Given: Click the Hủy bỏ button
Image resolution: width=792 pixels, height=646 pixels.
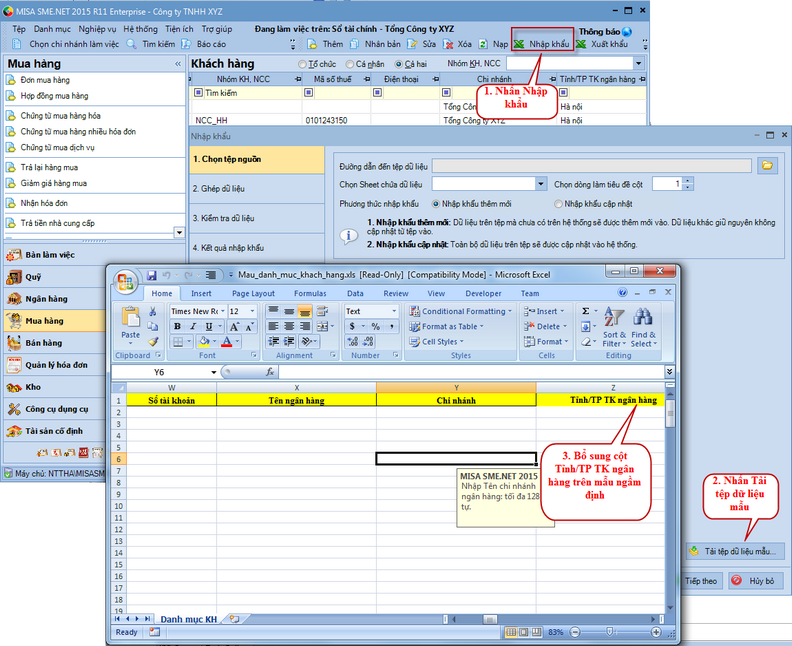Looking at the screenshot, I should 756,581.
